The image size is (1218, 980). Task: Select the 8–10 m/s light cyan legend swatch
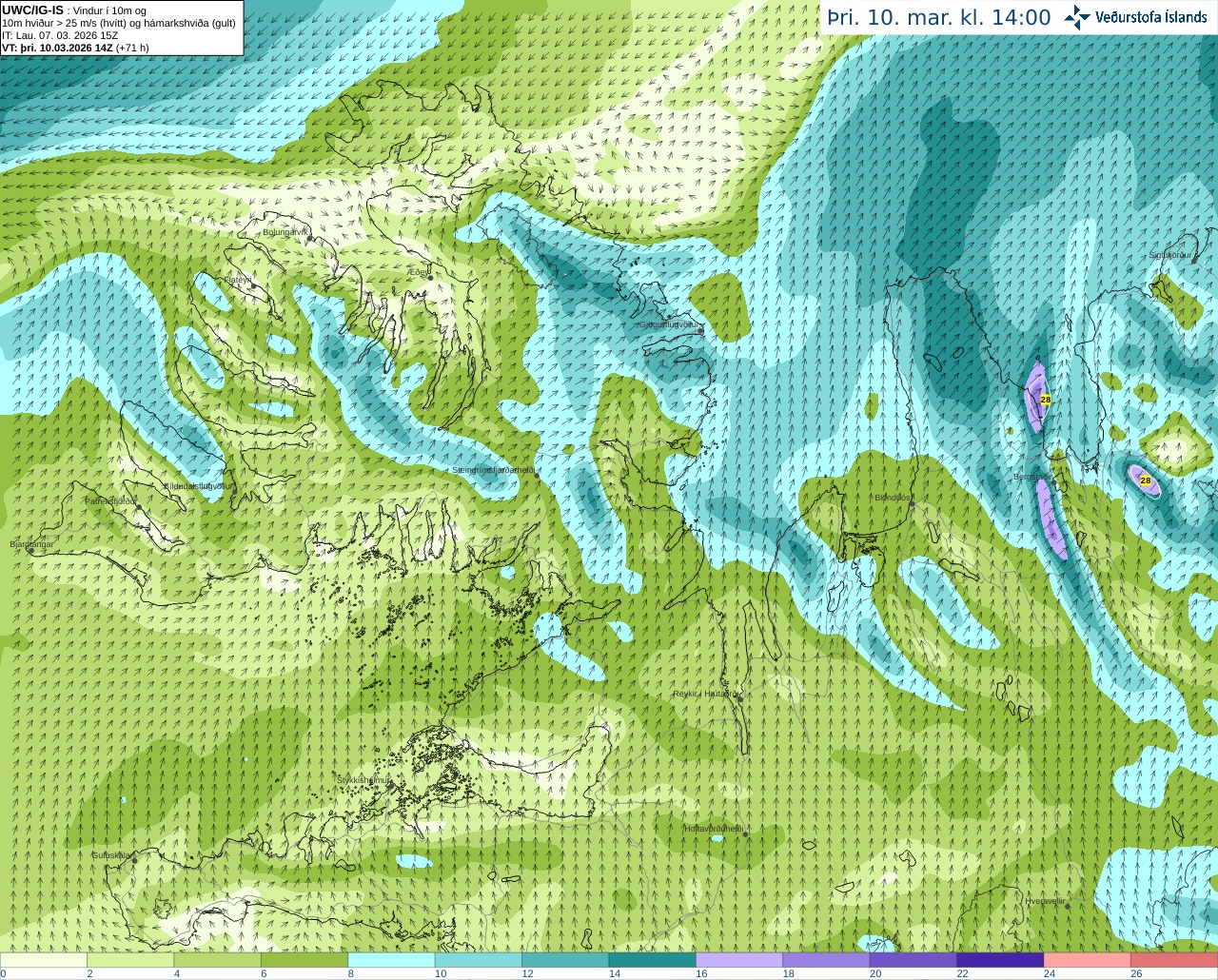391,960
